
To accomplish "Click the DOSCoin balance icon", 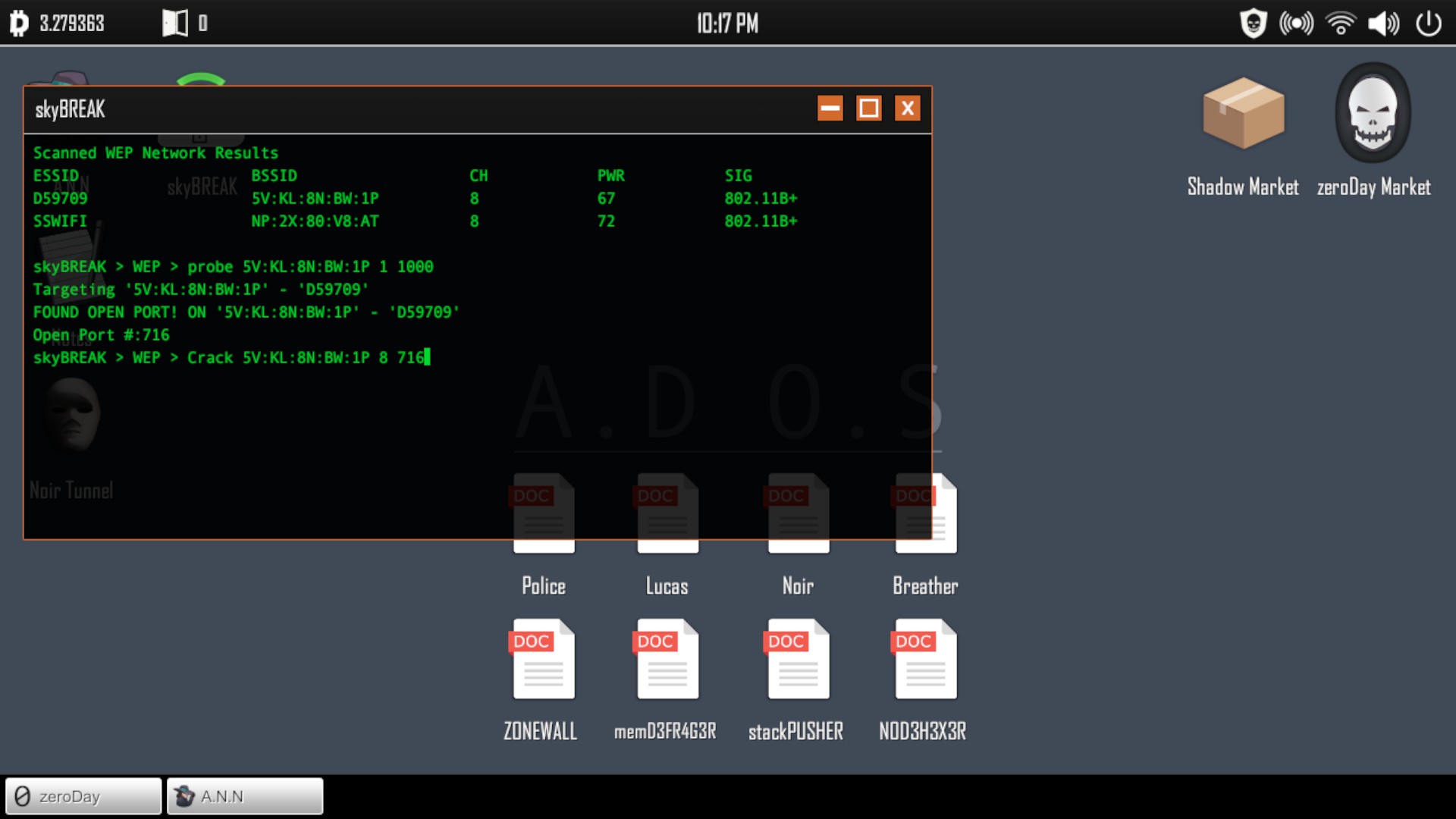I will [x=19, y=24].
